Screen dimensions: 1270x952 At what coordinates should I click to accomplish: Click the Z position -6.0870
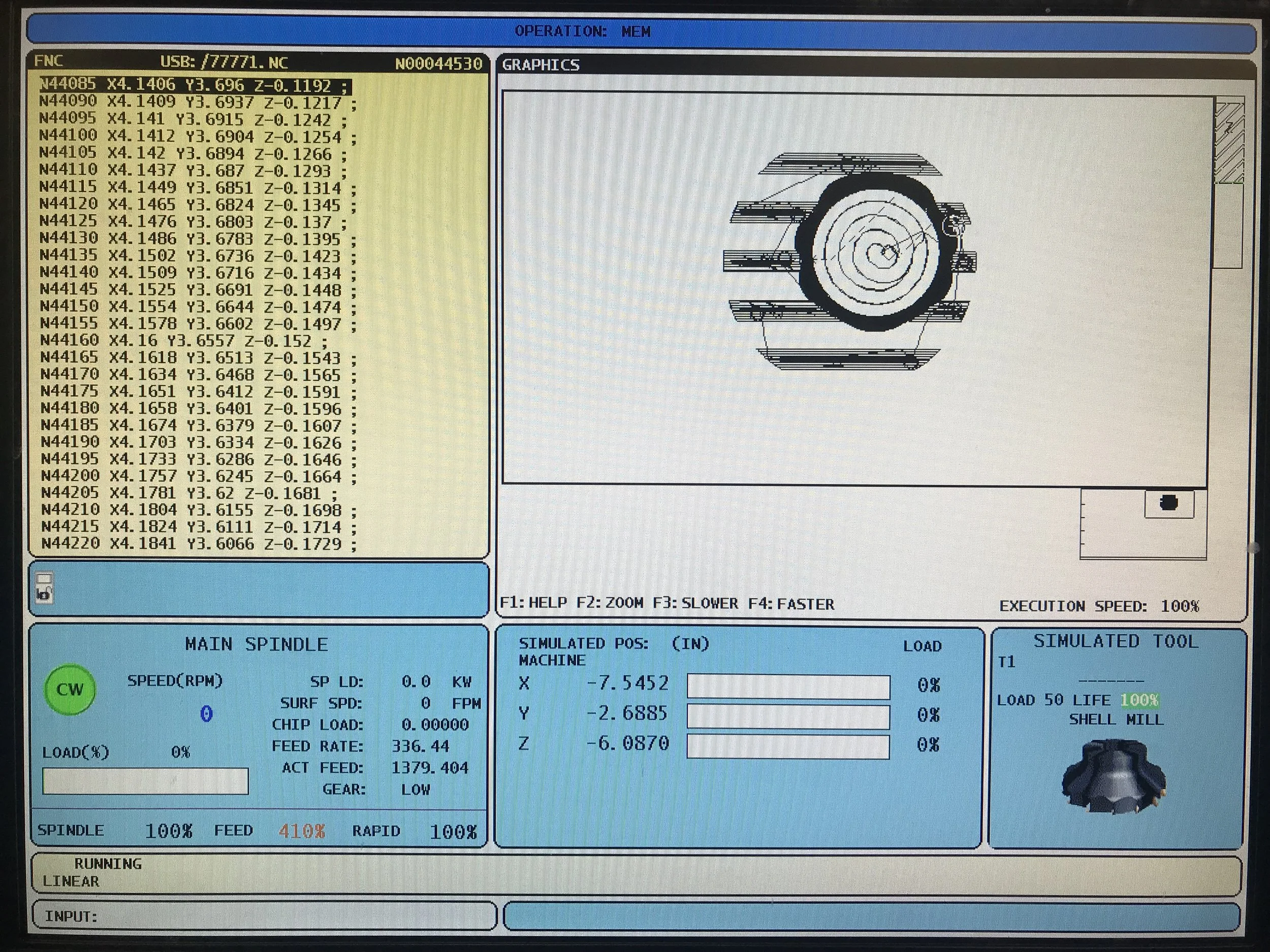point(627,744)
